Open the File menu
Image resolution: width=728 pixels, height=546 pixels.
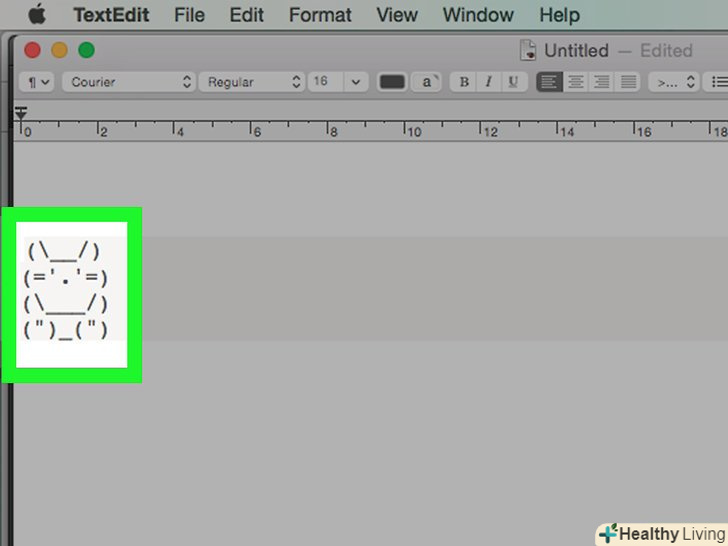[x=189, y=15]
